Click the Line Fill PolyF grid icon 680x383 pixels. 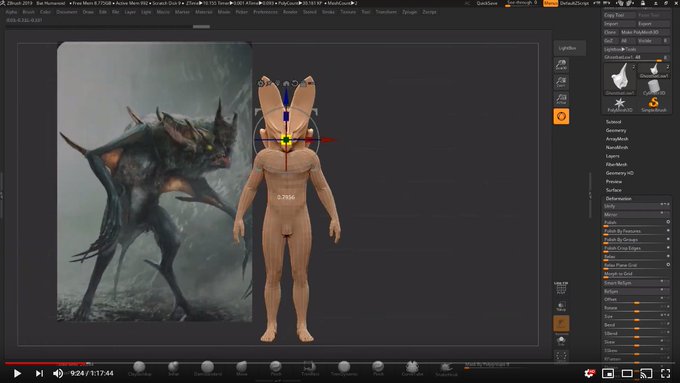[x=561, y=288]
